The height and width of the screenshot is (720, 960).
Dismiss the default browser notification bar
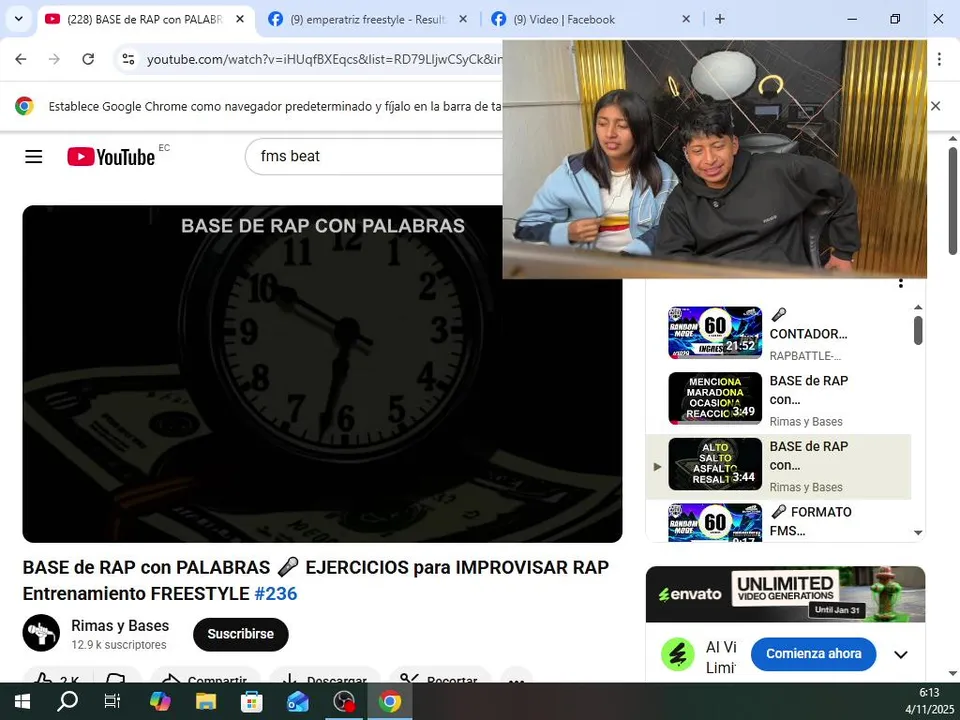(936, 106)
